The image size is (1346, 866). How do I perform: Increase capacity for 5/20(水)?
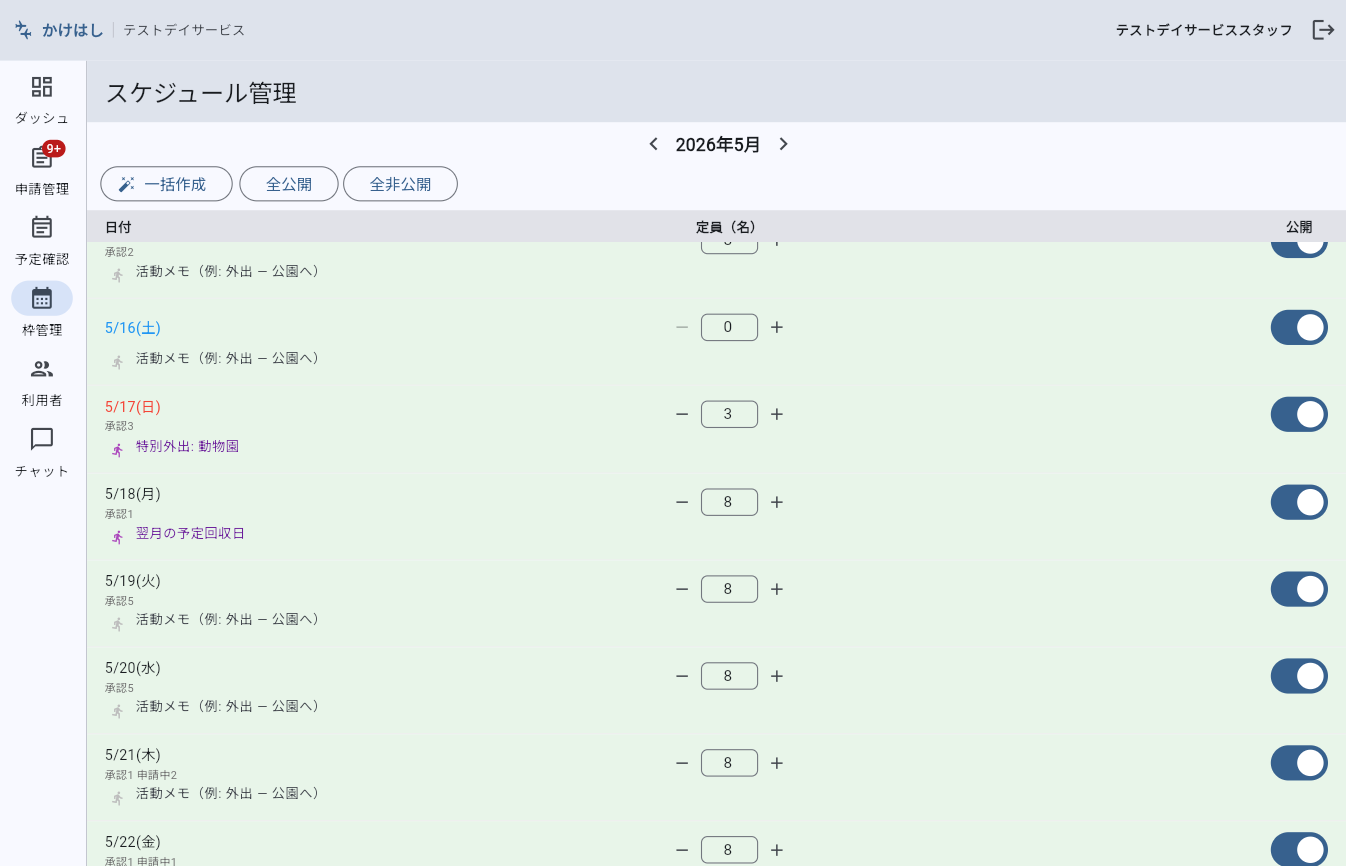[x=777, y=676]
